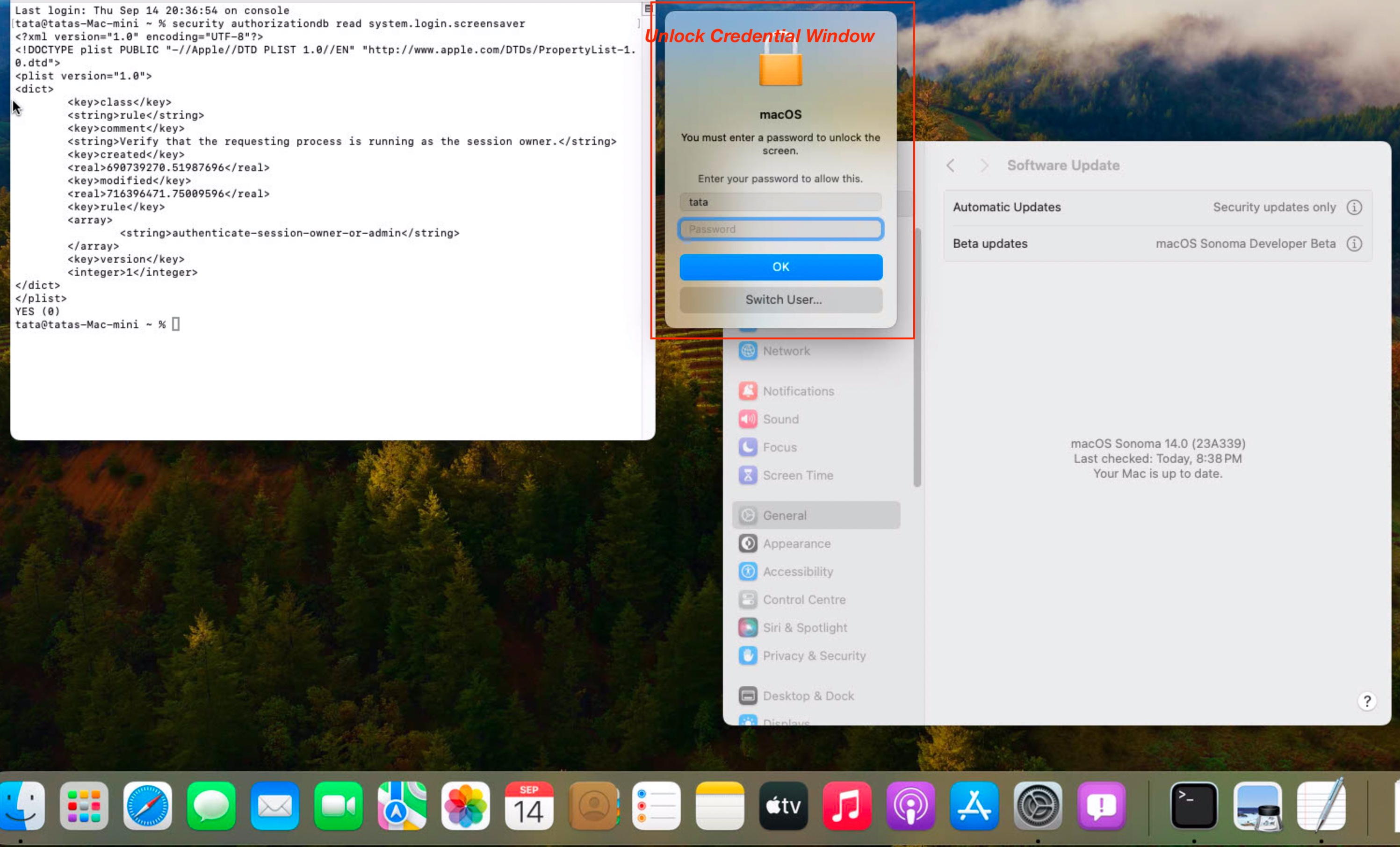Open System Settings gear in Dock
Screen dimensions: 1400x847
click(x=1038, y=805)
